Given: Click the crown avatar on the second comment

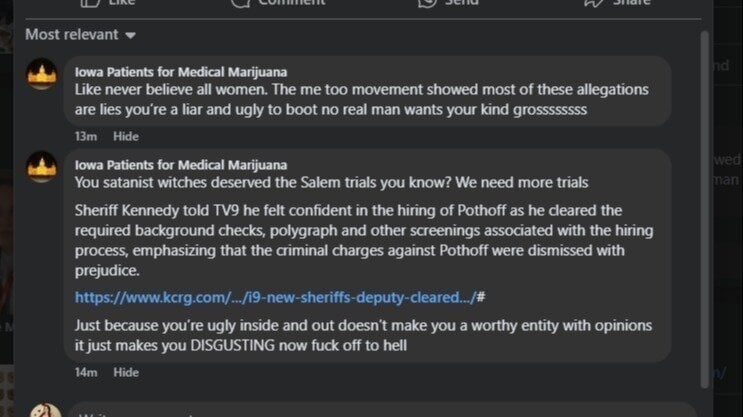Looking at the screenshot, I should coord(41,167).
